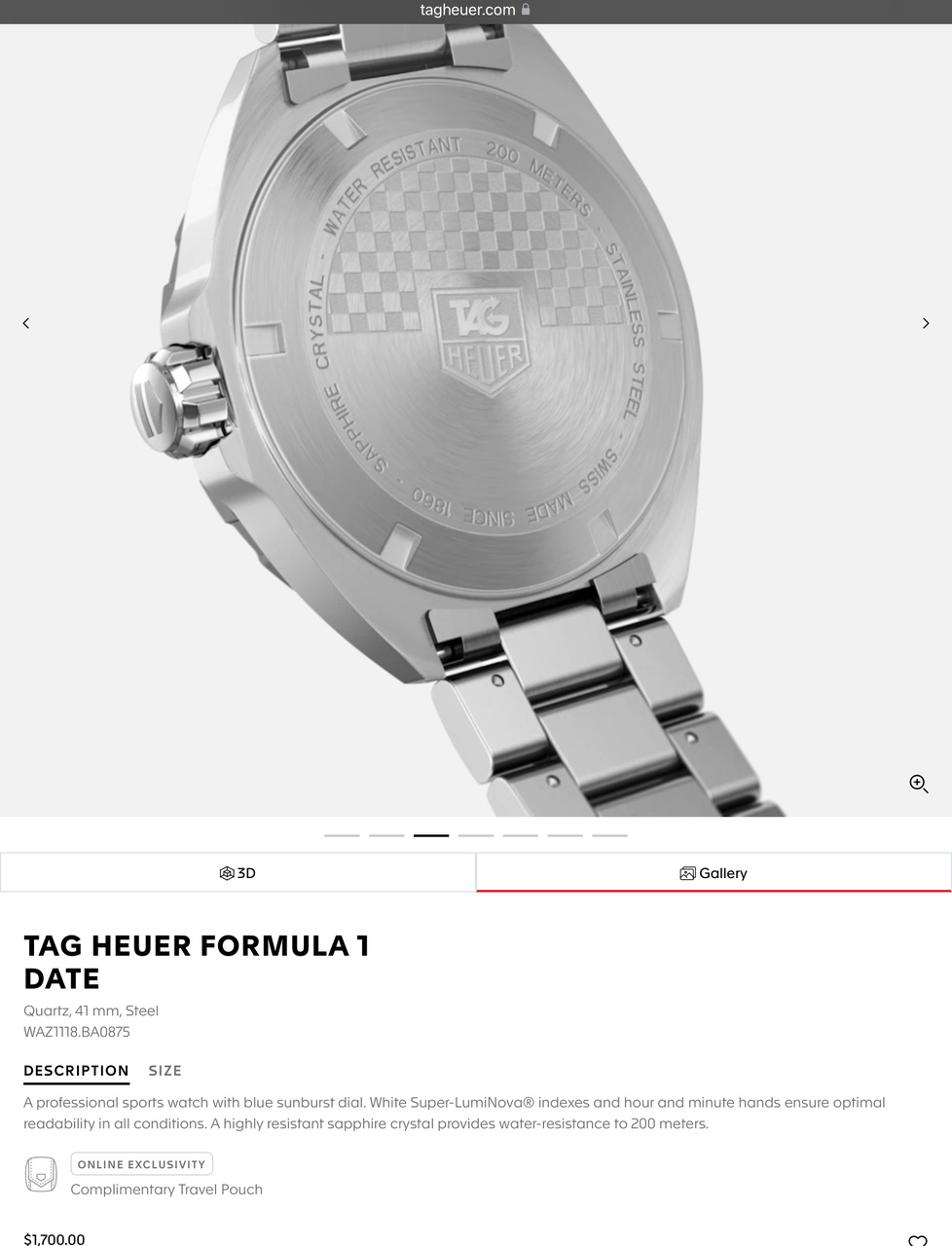Click the Gallery picture icon
The width and height of the screenshot is (952, 1246).
pos(687,873)
